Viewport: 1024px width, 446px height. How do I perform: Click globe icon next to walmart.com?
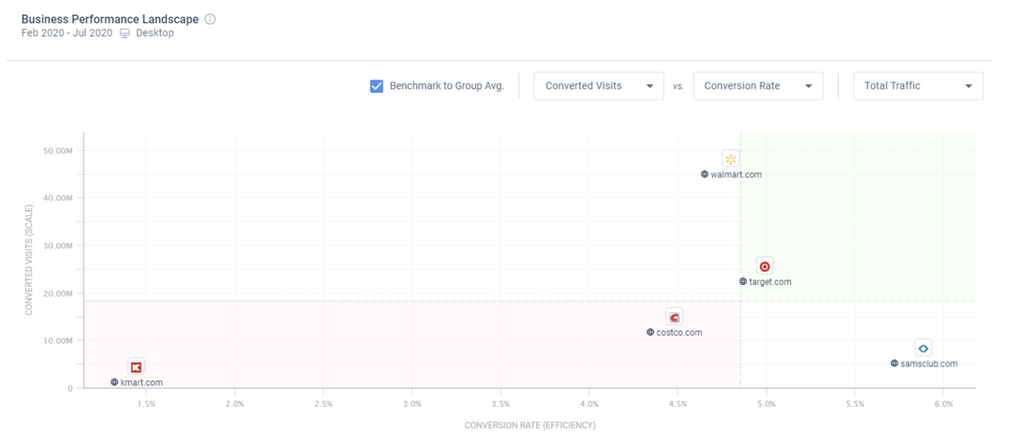pyautogui.click(x=704, y=174)
